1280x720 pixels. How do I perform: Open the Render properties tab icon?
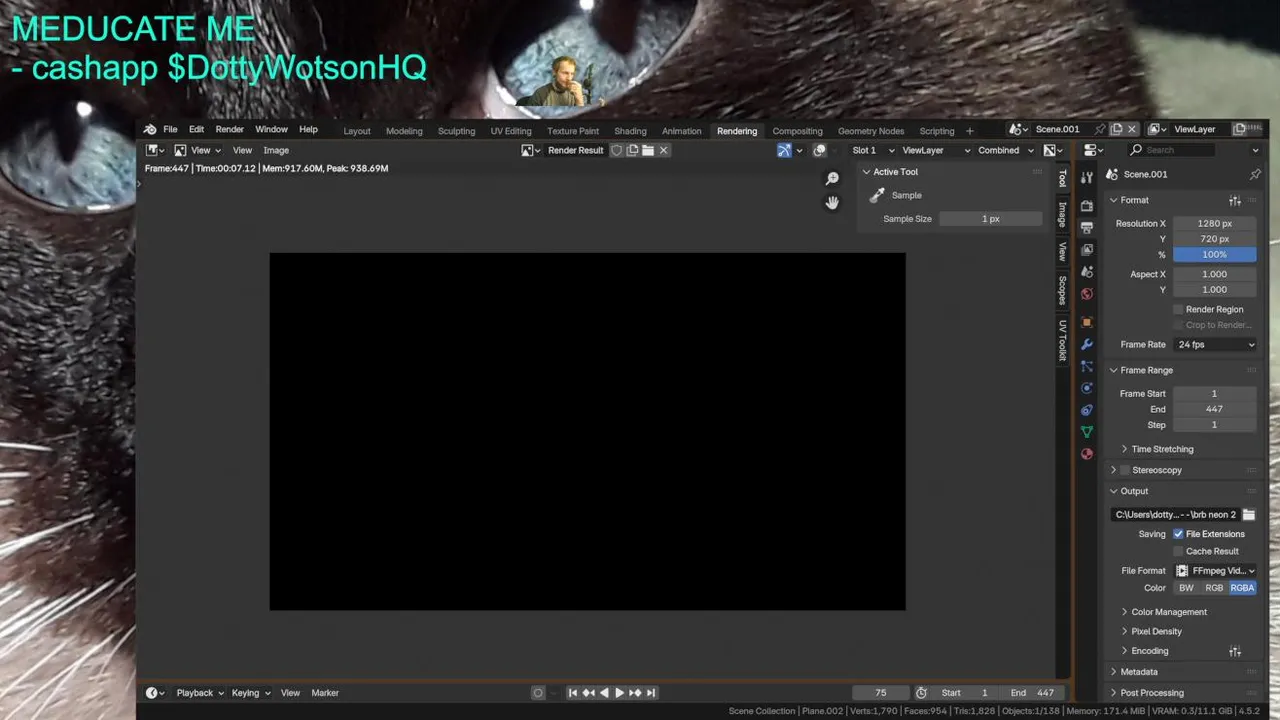[x=1087, y=205]
